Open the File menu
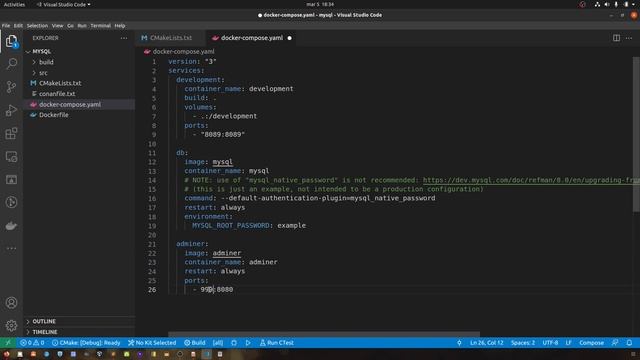 click(x=6, y=25)
